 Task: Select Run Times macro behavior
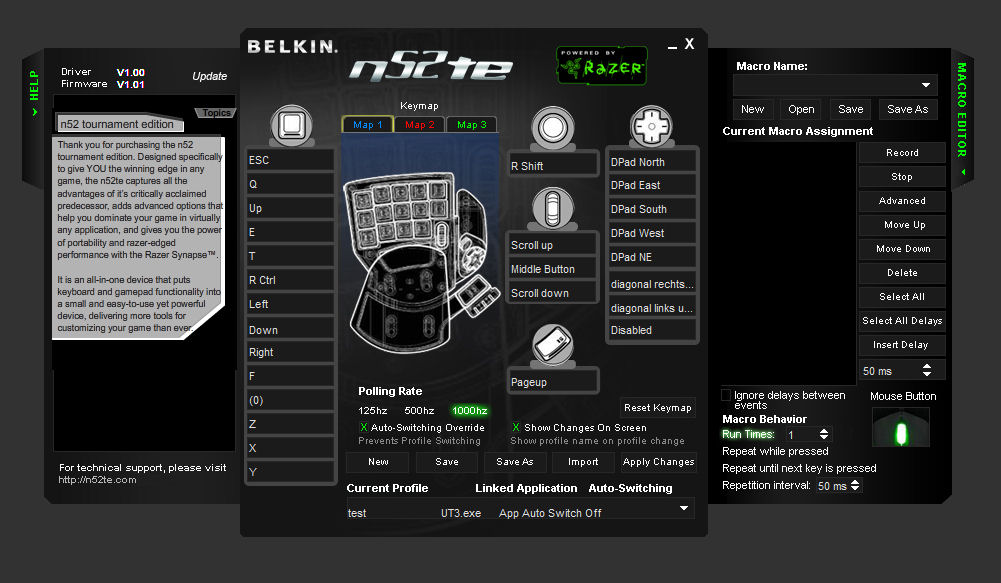[x=748, y=434]
